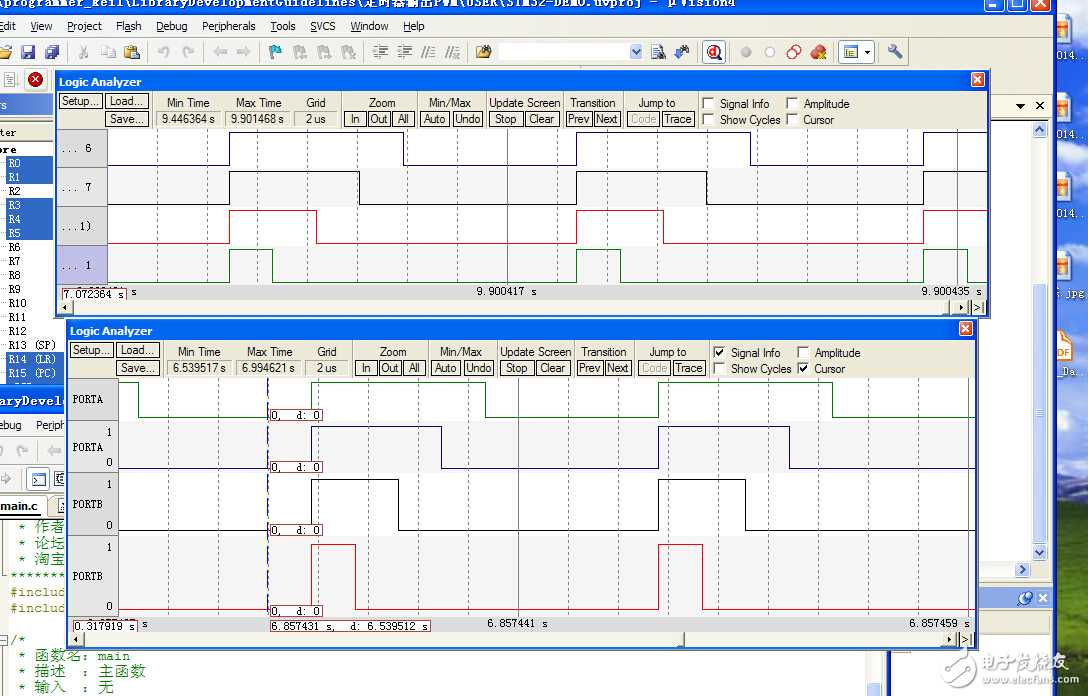Open the Peripherals menu

(x=229, y=26)
